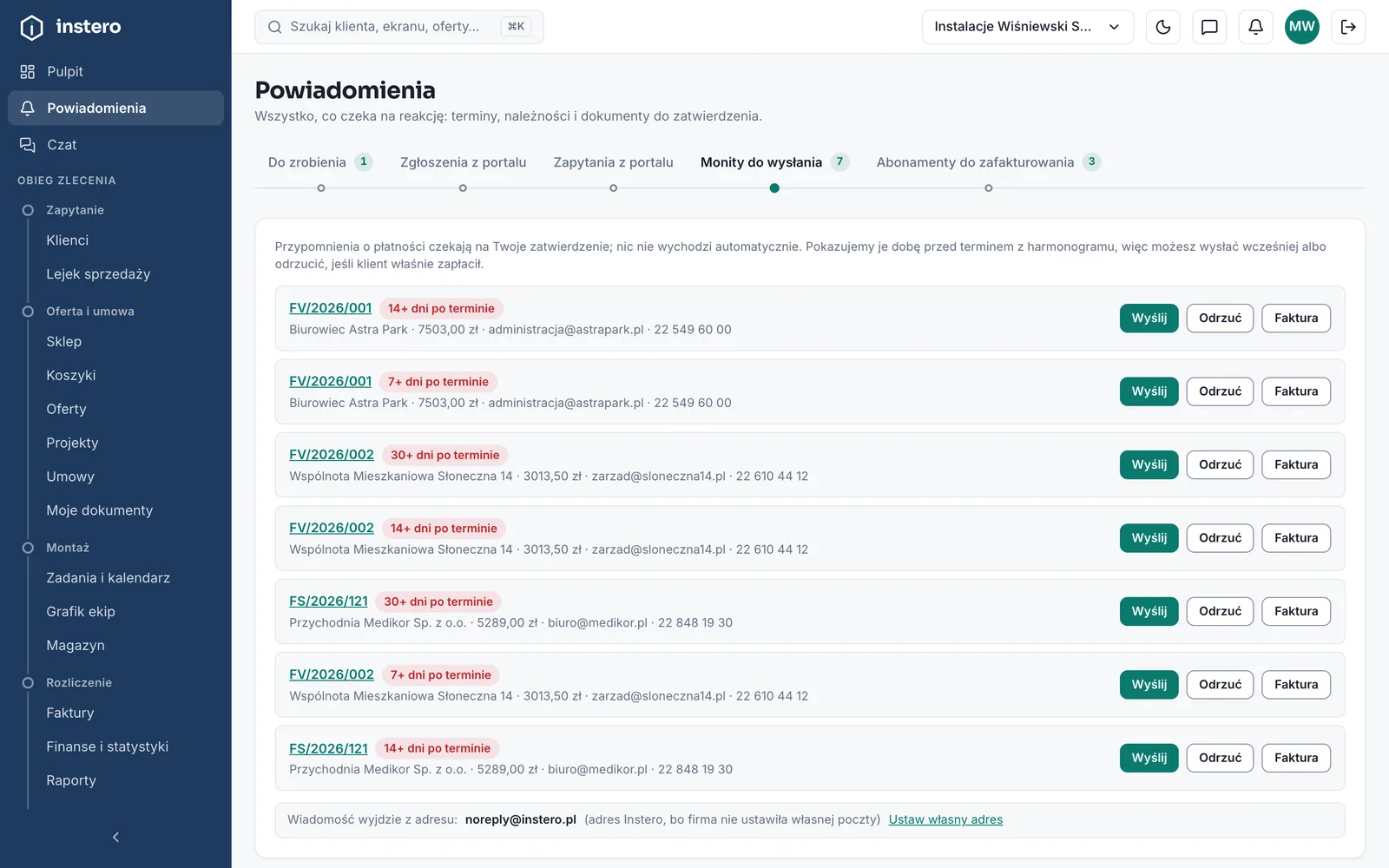Open Lejek sprzedaży in sidebar
The height and width of the screenshot is (868, 1389).
pos(98,274)
